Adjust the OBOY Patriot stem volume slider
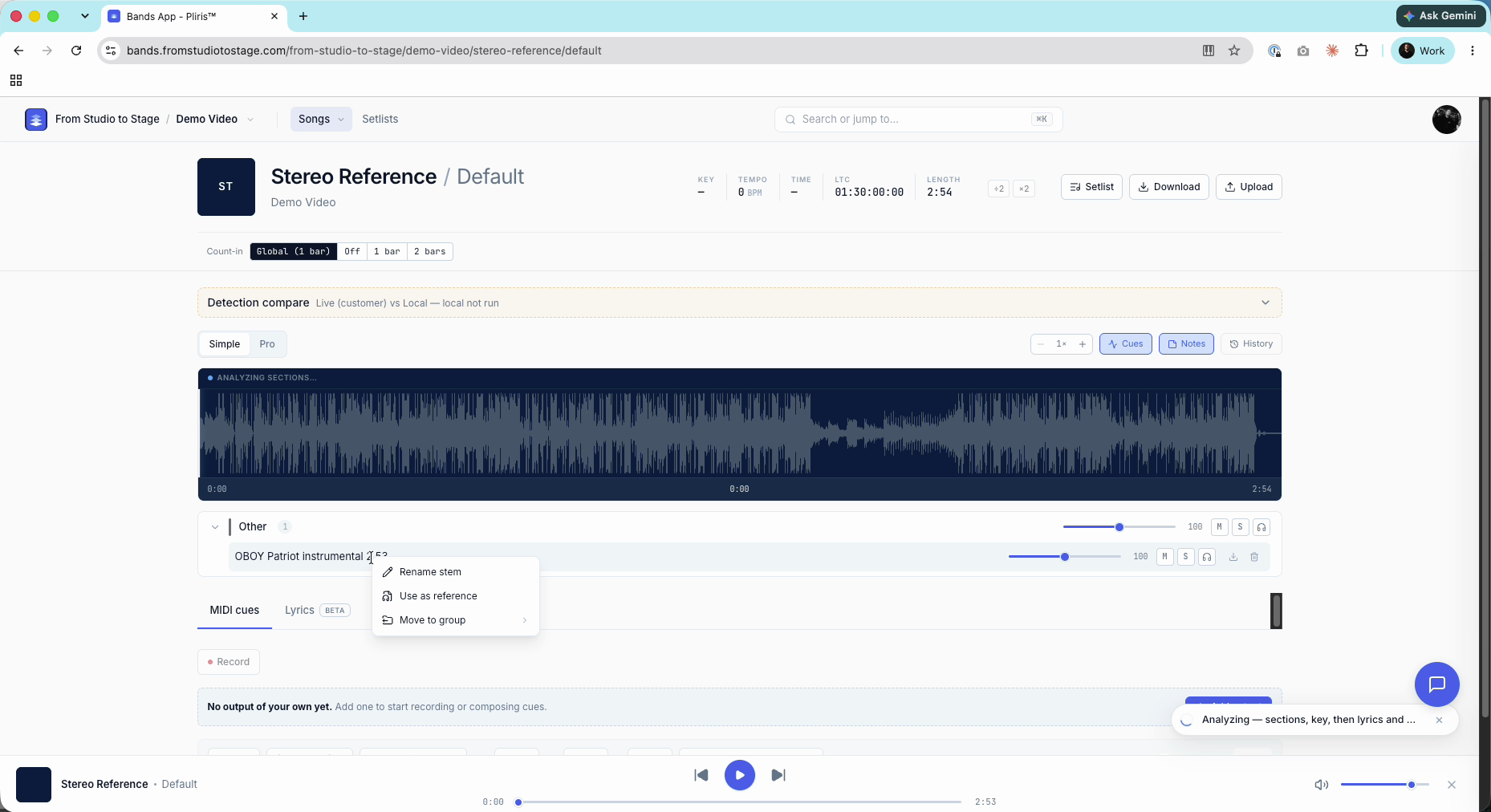This screenshot has width=1491, height=812. pyautogui.click(x=1065, y=557)
